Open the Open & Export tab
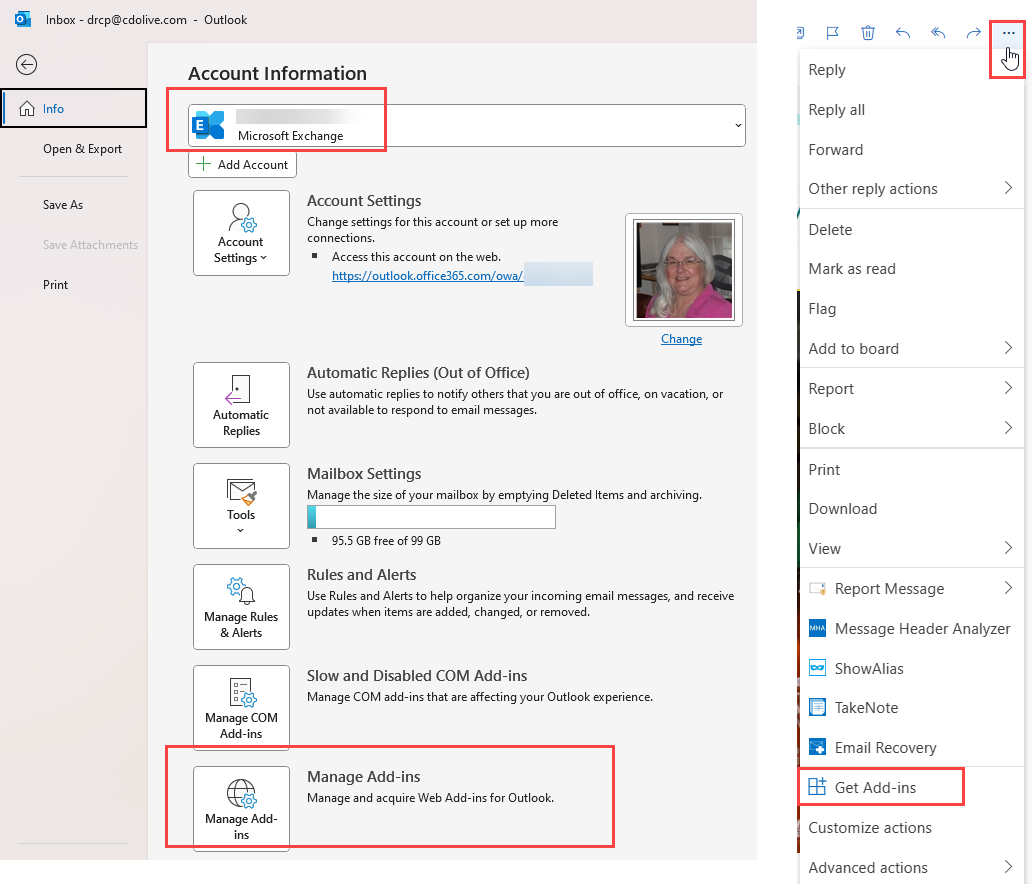This screenshot has height=884, width=1032. pos(82,149)
